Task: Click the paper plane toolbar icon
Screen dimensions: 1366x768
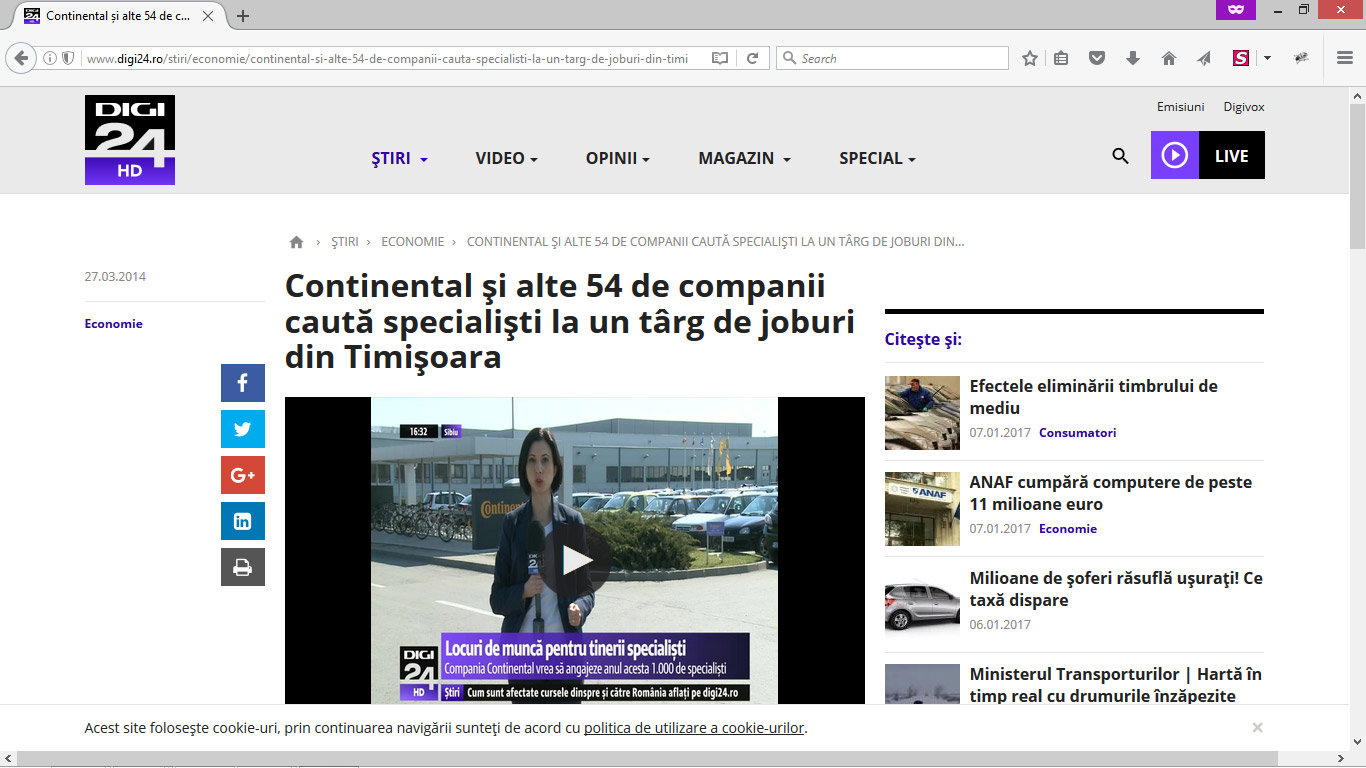Action: pos(1205,58)
